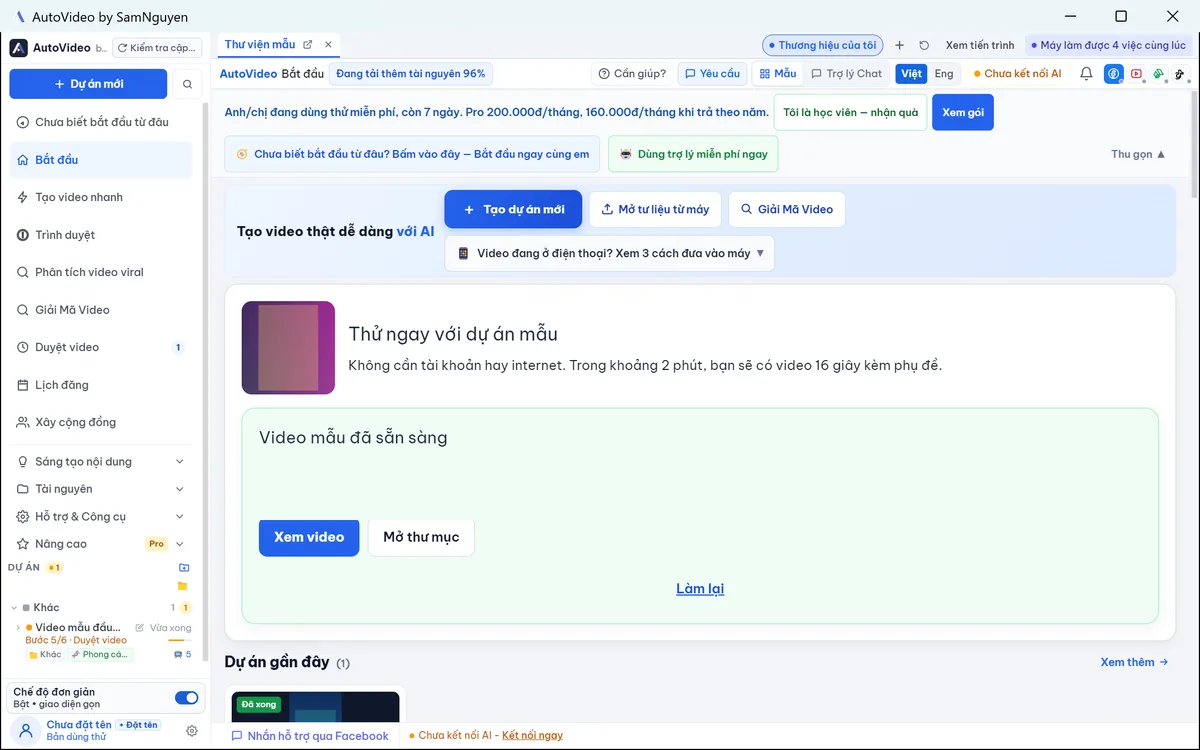The height and width of the screenshot is (750, 1200).
Task: Click the new project folder icon in DỰ ÁN
Action: tap(184, 567)
